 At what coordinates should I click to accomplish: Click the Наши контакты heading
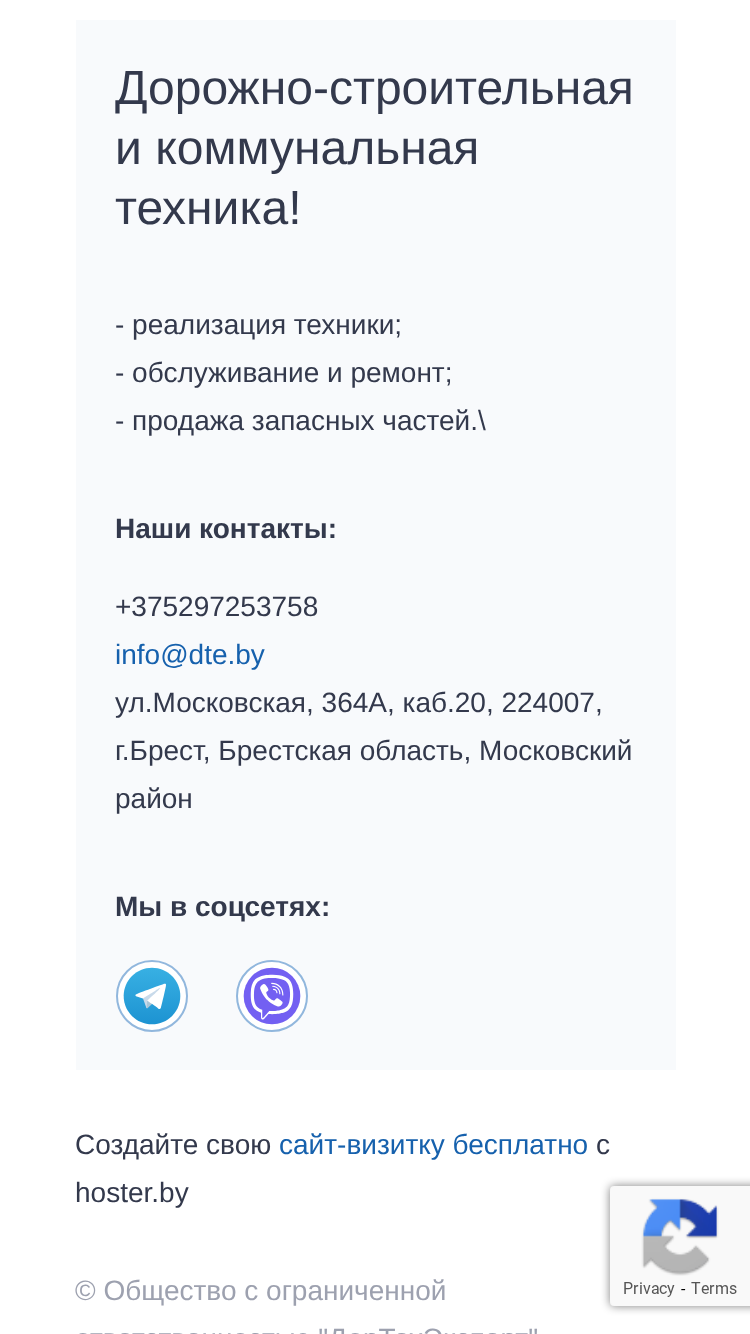coord(226,529)
